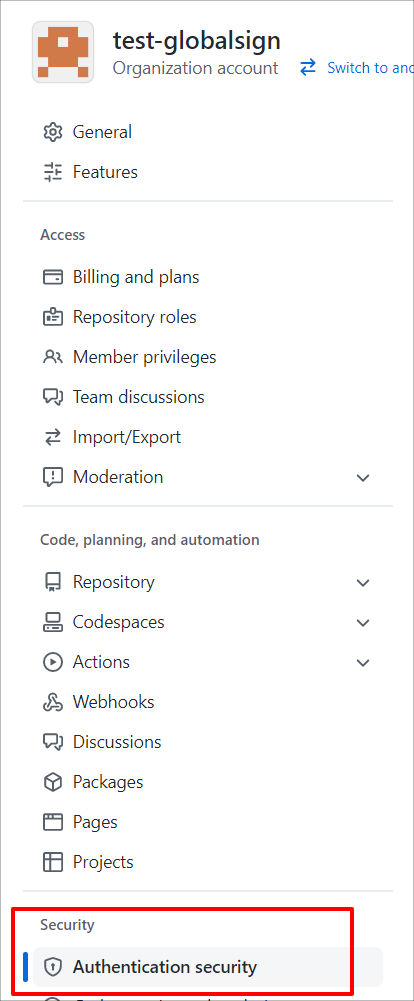Click the Projects table icon
Image resolution: width=414 pixels, height=1001 pixels.
(52, 862)
